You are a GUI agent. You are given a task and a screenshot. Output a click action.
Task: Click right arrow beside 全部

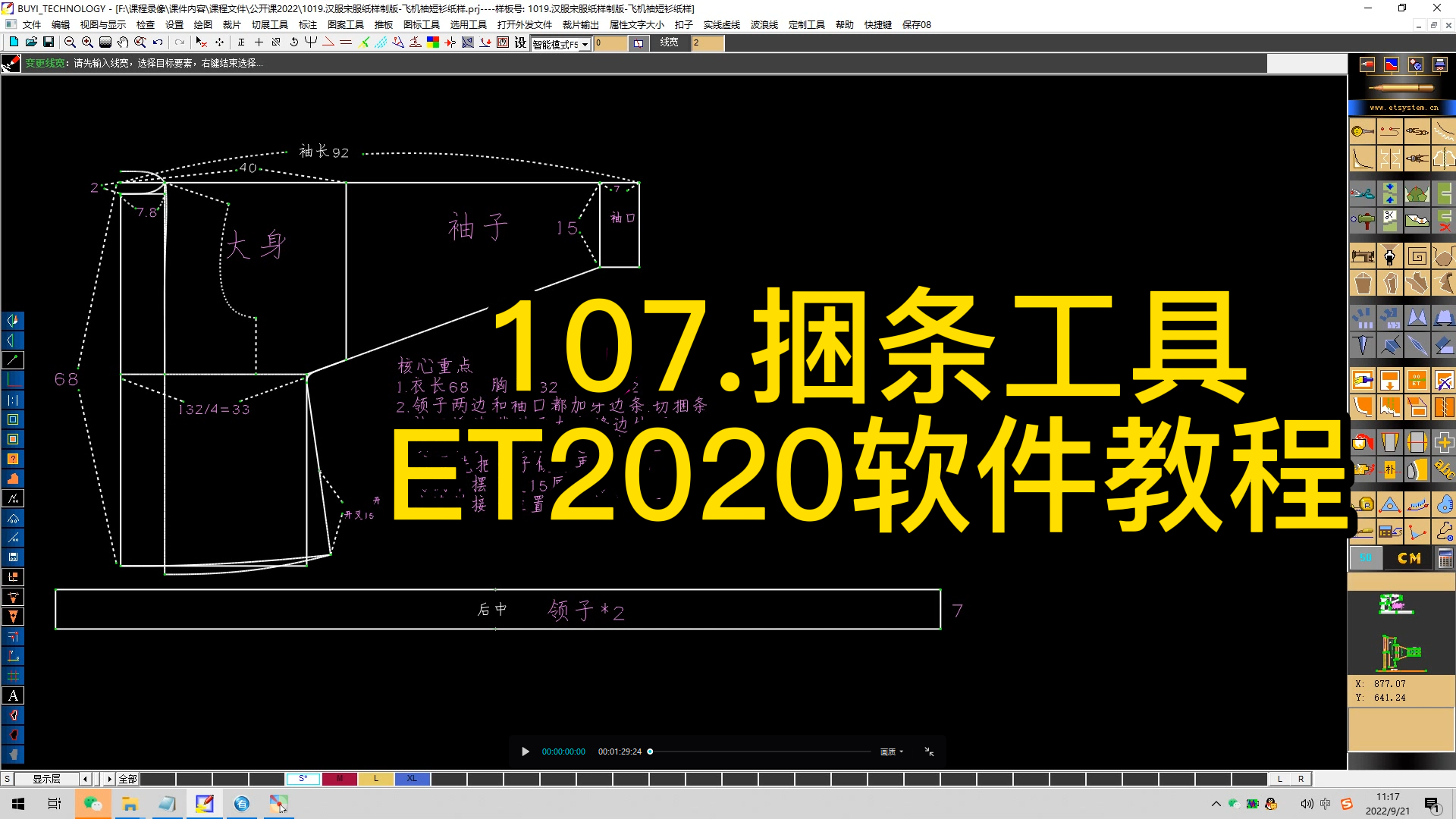[x=109, y=779]
